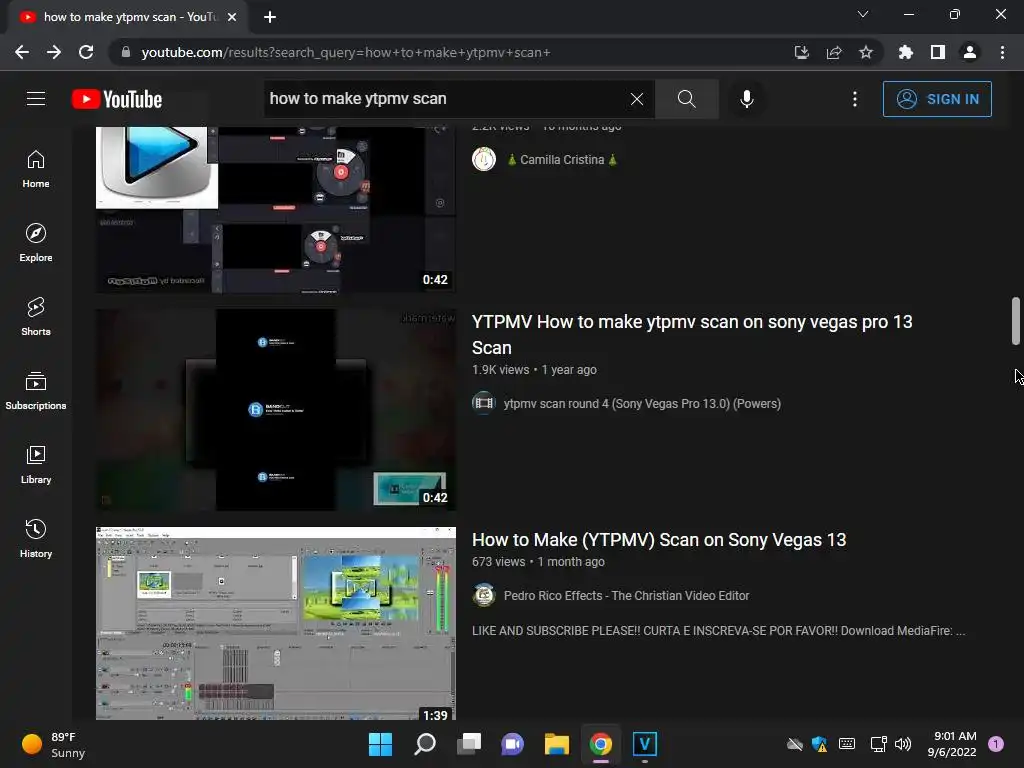Open the volume speaker tray icon
Screen dimensions: 1024x768
903,744
